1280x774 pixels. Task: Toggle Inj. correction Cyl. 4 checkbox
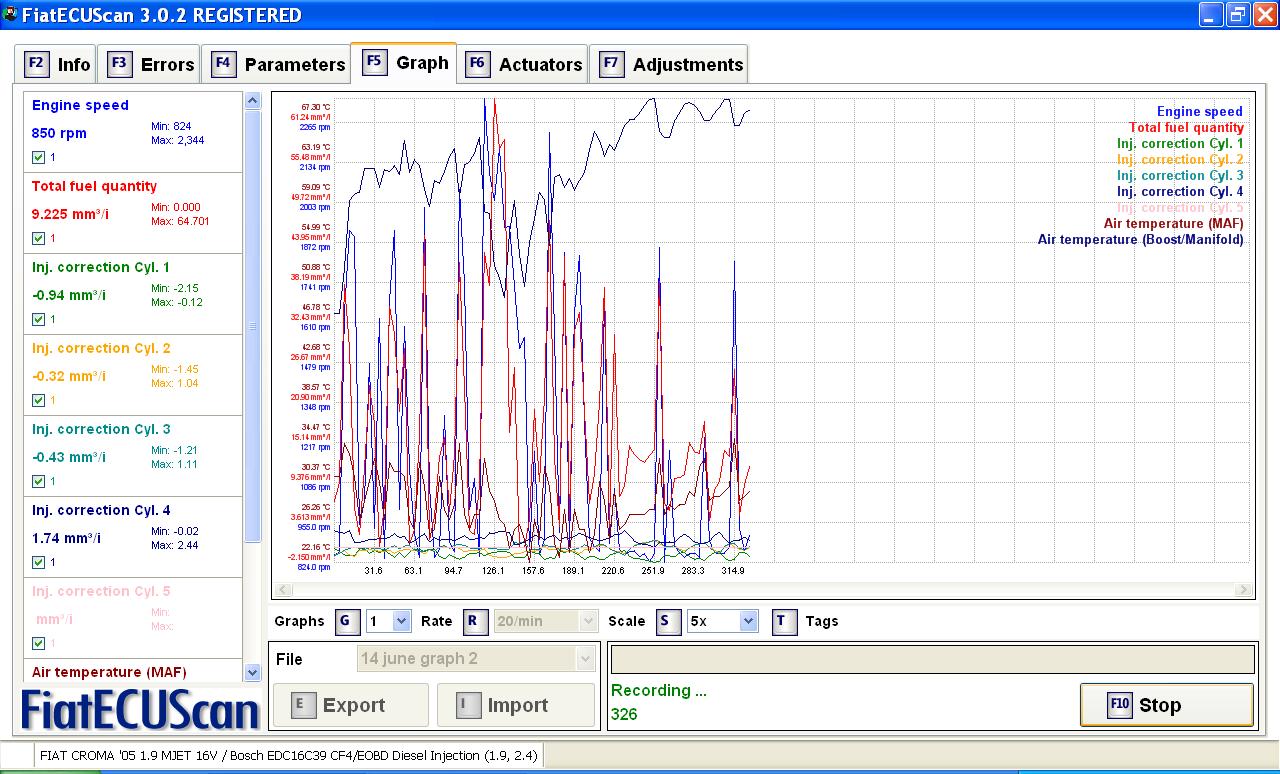click(38, 562)
